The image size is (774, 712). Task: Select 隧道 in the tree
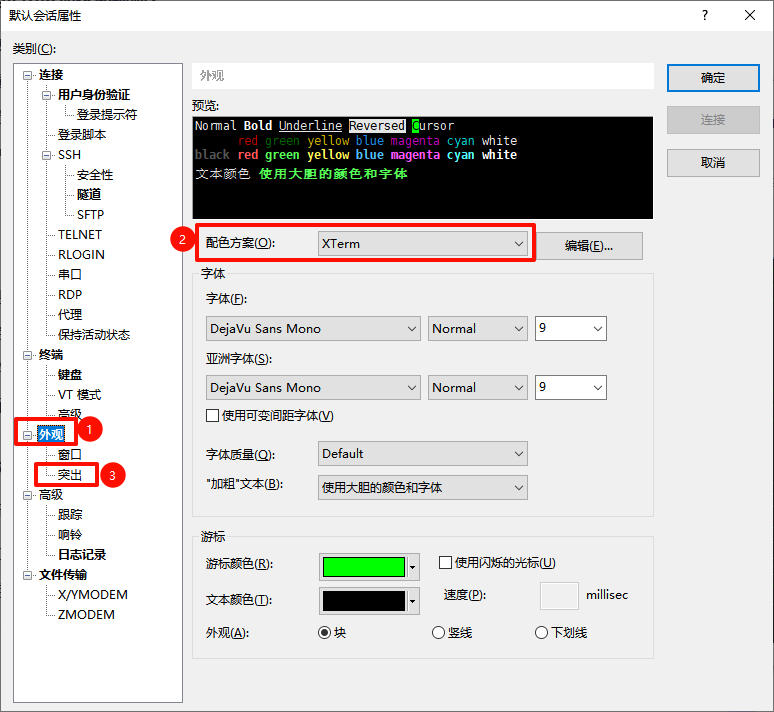89,195
